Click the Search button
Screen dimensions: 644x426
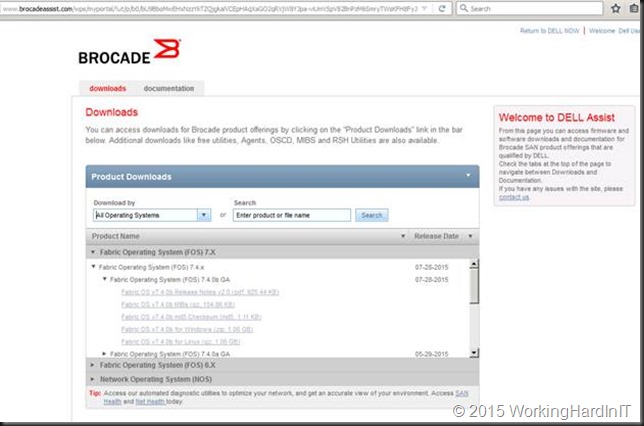pos(372,215)
